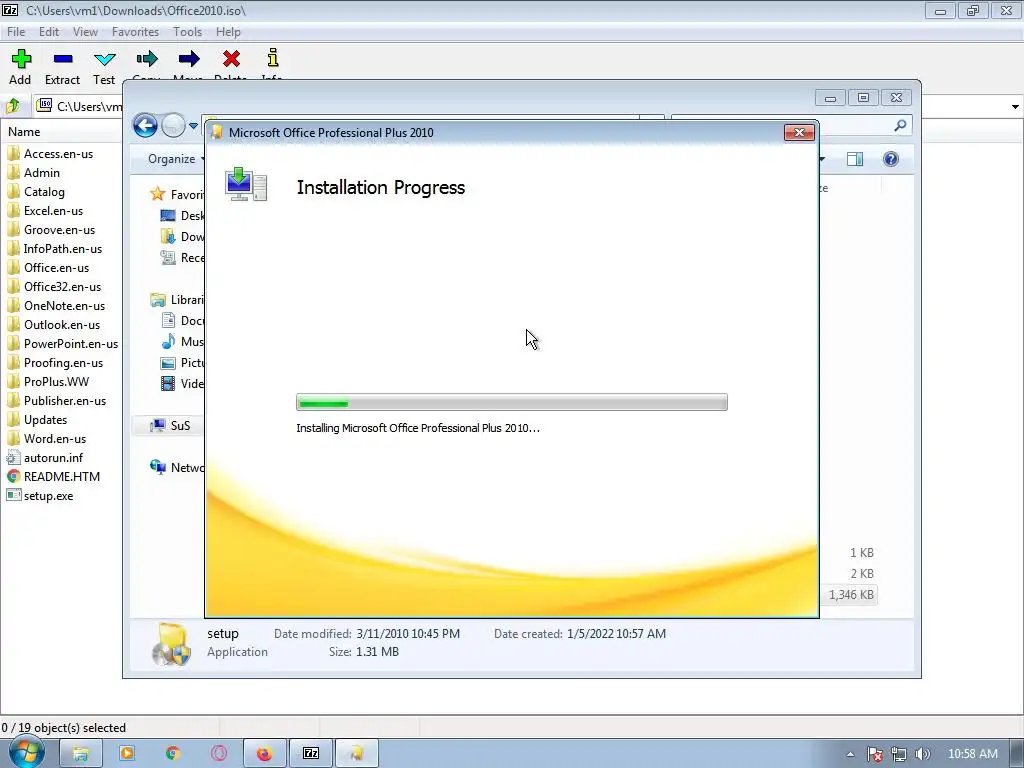This screenshot has width=1024, height=768.
Task: Click the 7-Zip Move arrow icon
Action: [x=189, y=59]
